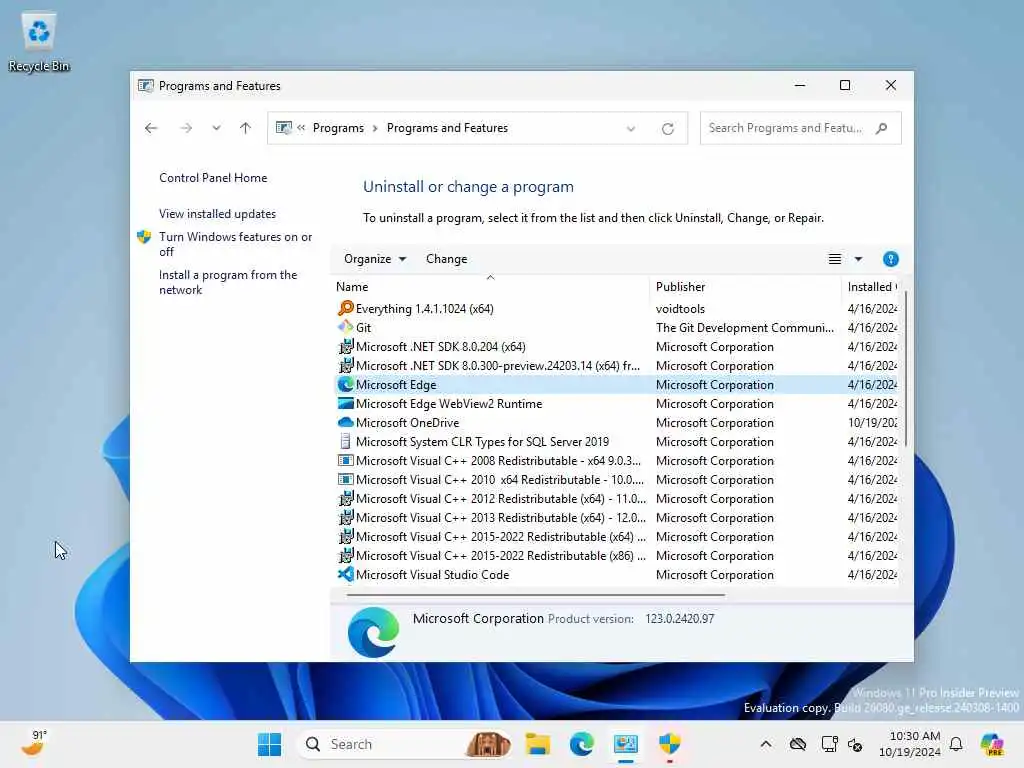The height and width of the screenshot is (768, 1024).
Task: Open Copilot preview taskbar icon
Action: tap(991, 744)
